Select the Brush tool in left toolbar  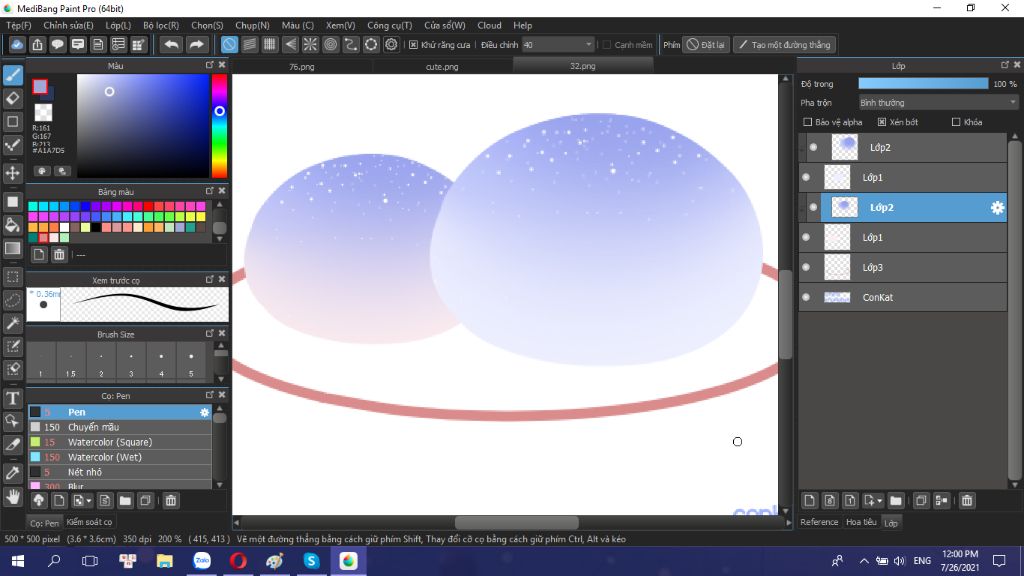click(13, 75)
